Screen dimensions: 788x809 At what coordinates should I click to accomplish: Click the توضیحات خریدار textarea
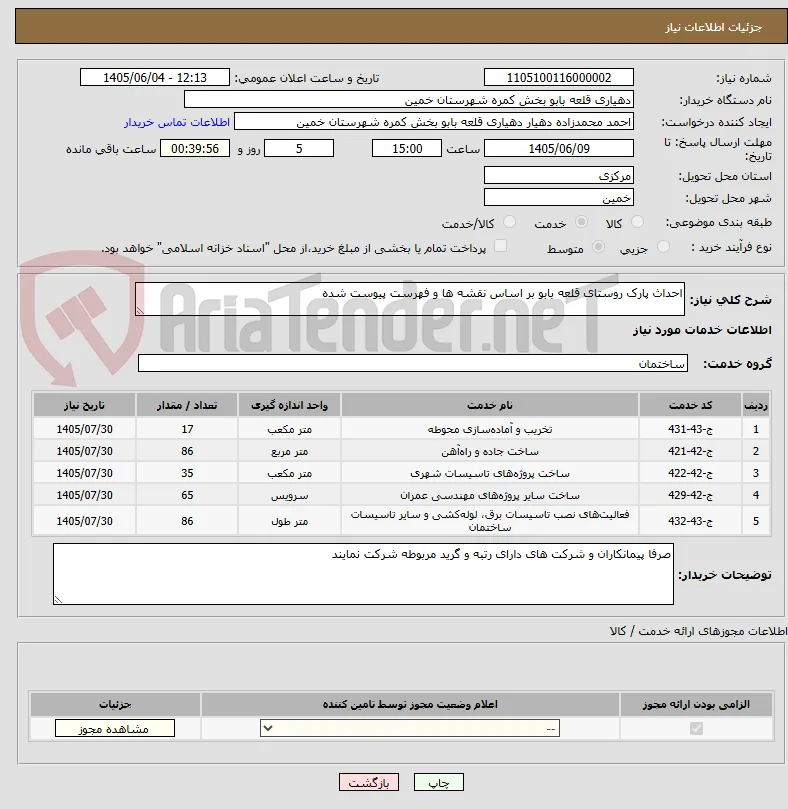363,574
